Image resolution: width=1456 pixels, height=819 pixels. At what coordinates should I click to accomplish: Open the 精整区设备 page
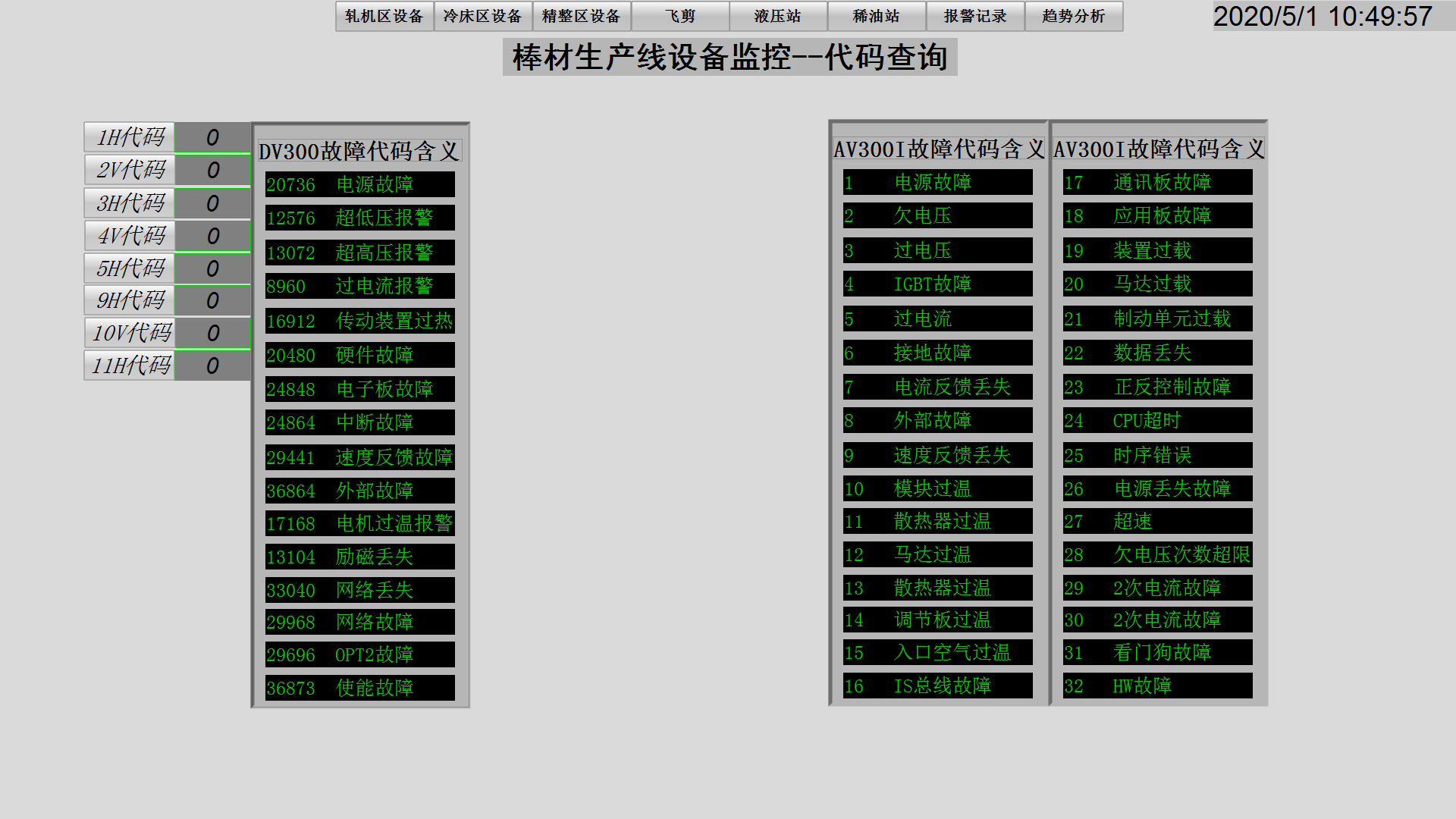tap(580, 16)
